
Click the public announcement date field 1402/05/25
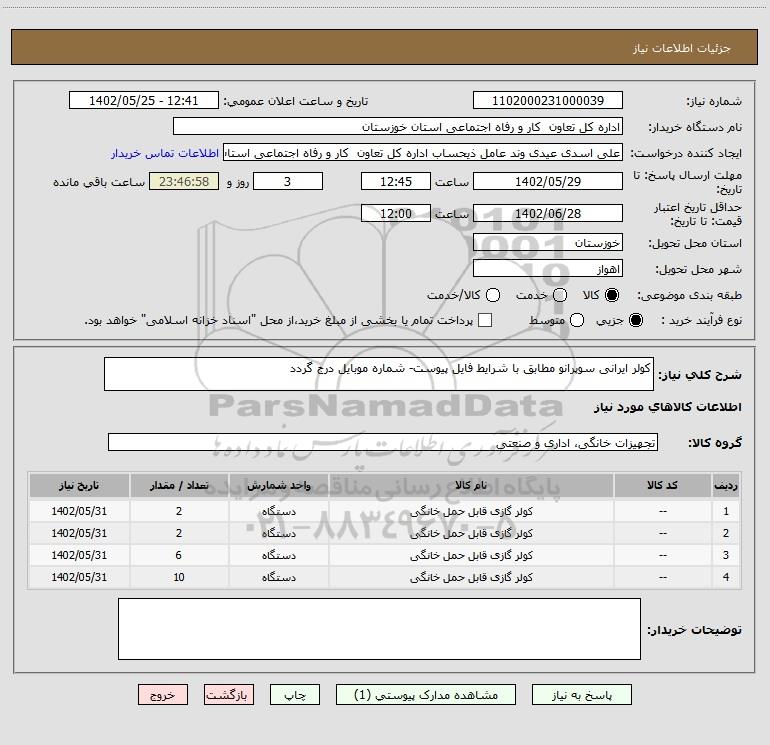(x=143, y=101)
